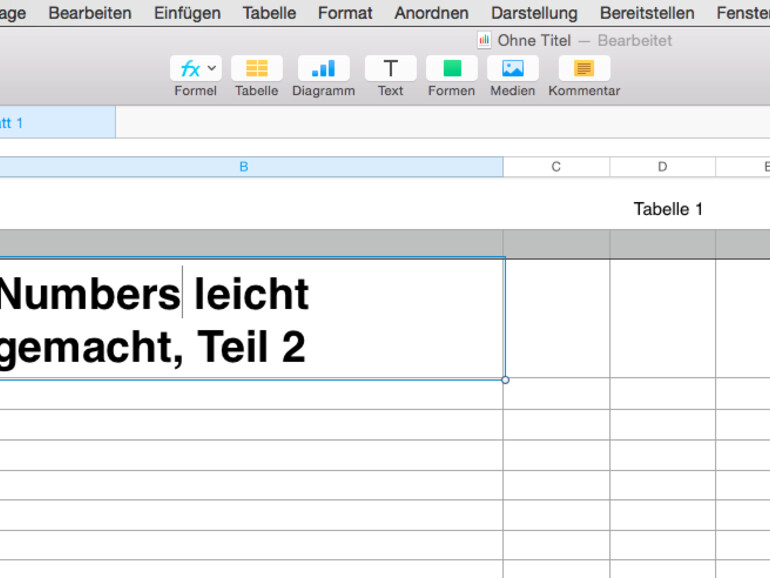The height and width of the screenshot is (578, 770).
Task: Select header cell in column D
Action: 663,244
